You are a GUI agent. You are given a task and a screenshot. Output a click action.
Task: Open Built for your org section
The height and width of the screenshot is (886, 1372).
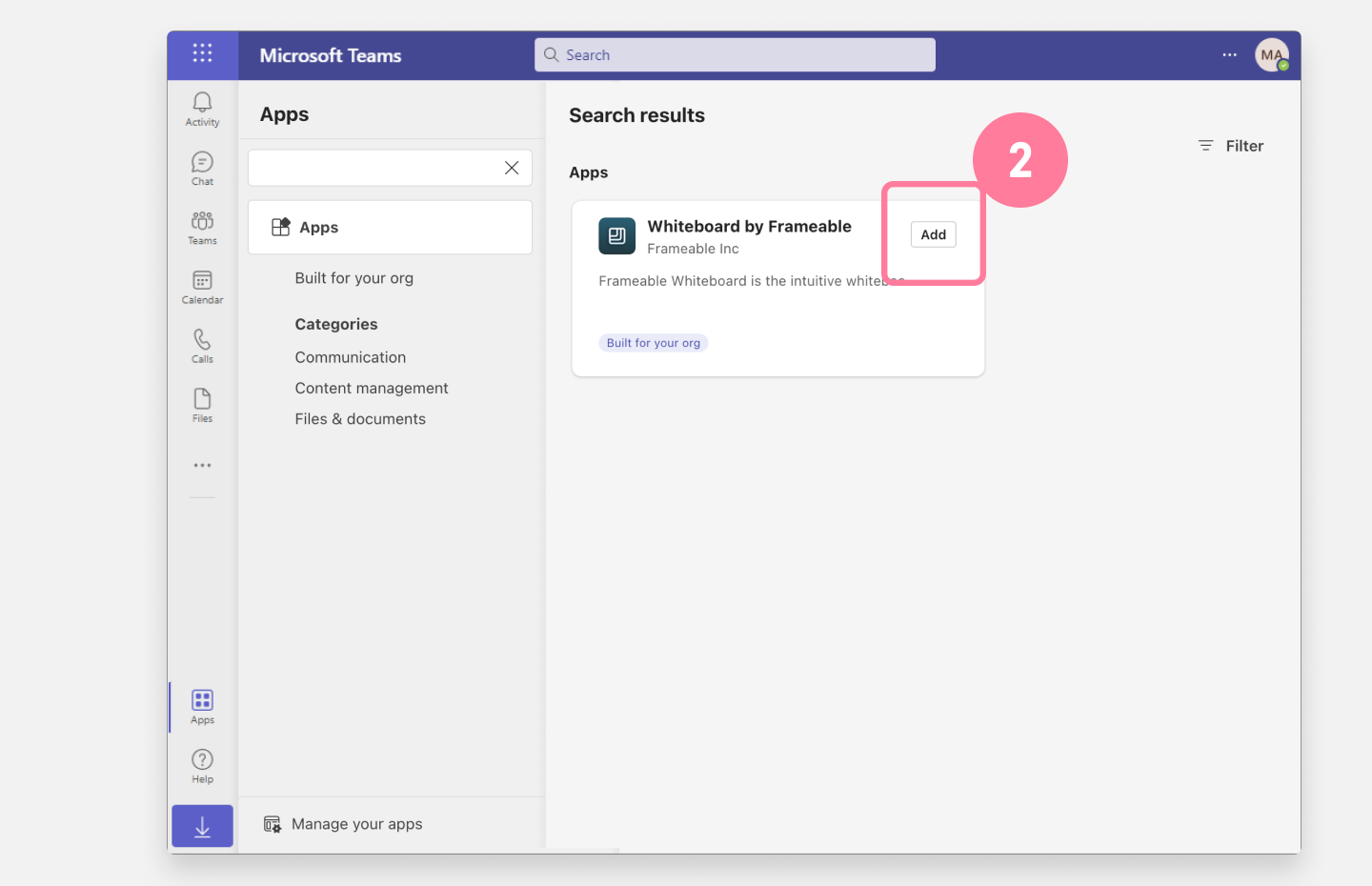[354, 278]
